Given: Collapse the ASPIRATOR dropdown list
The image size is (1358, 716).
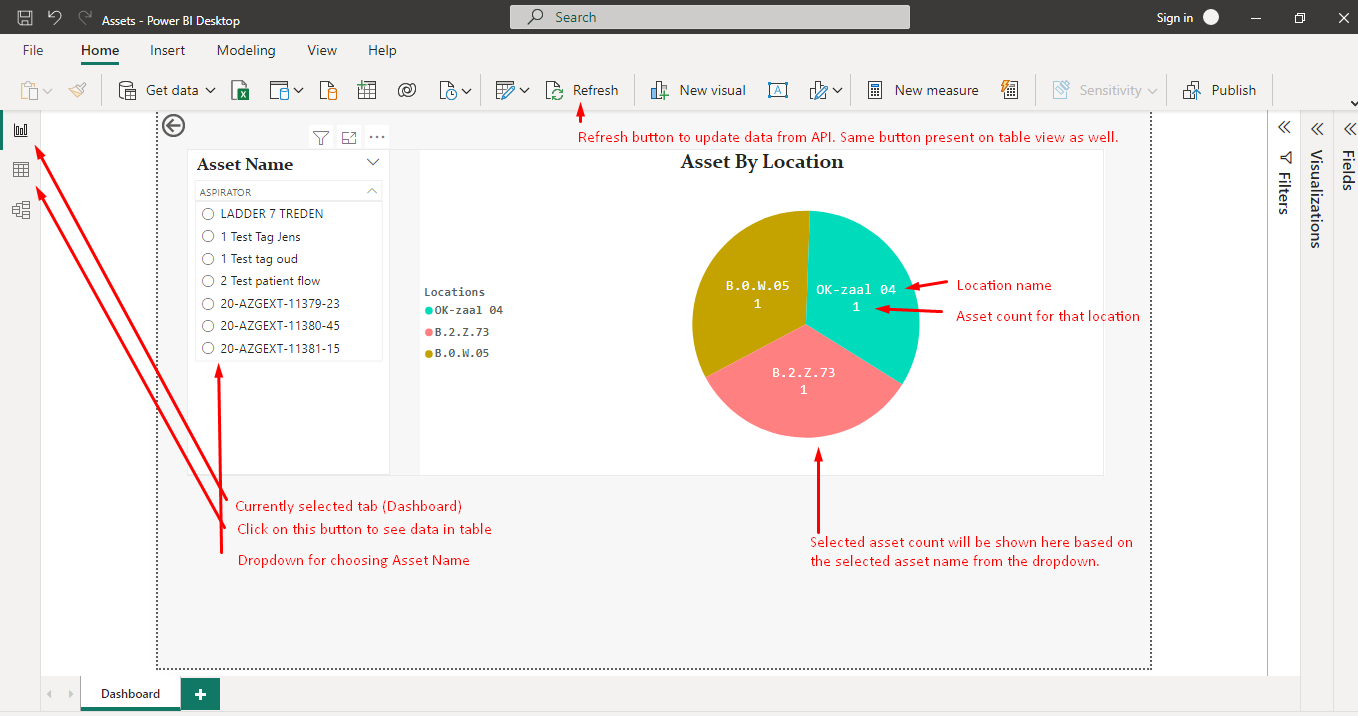Looking at the screenshot, I should pos(372,191).
